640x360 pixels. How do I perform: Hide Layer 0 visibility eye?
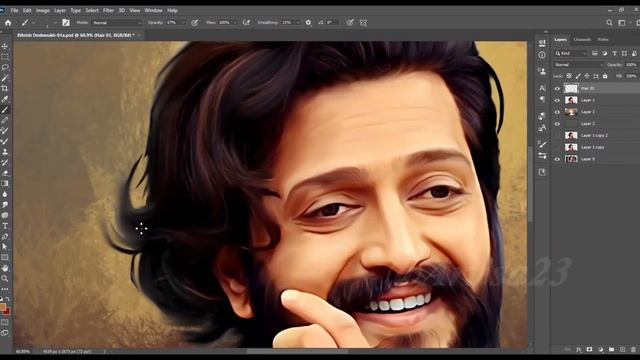tap(557, 159)
